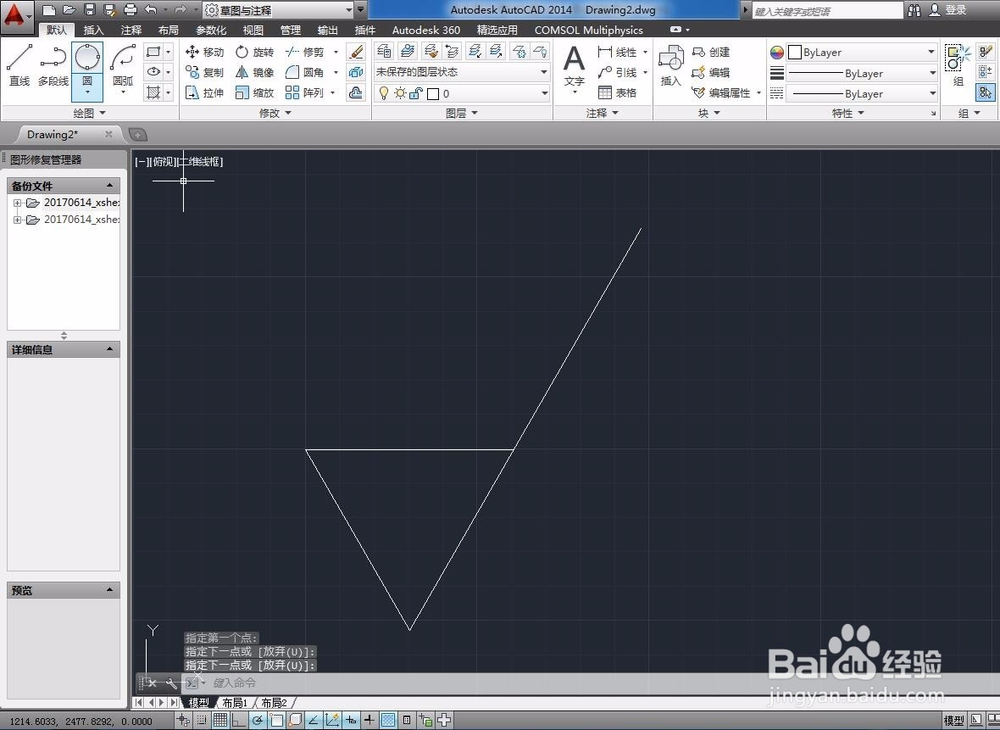1000x730 pixels.
Task: Open the layer 0 dropdown list
Action: pos(462,93)
